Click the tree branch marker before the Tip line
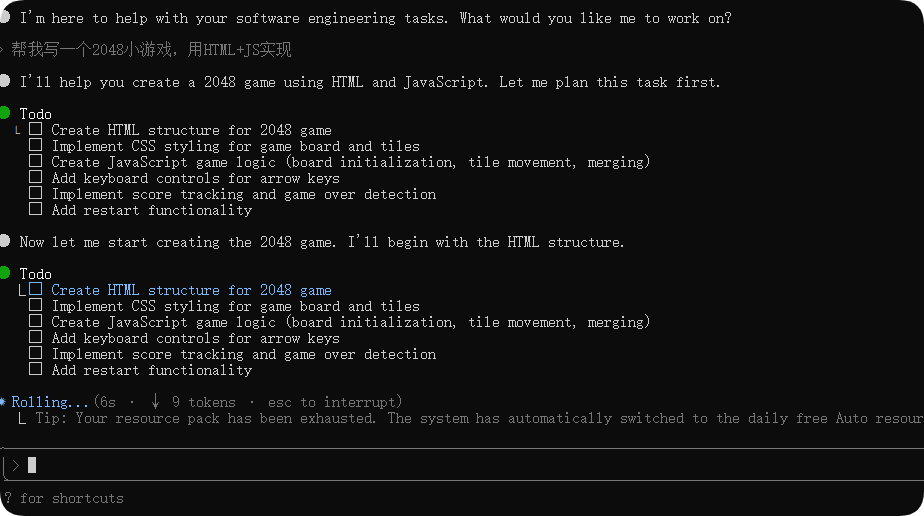 coord(23,418)
